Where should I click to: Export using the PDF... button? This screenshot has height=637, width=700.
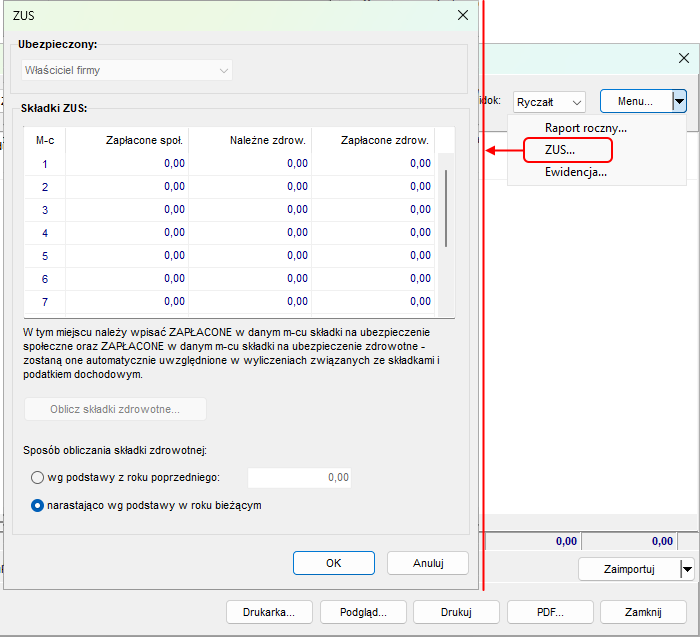tap(550, 612)
